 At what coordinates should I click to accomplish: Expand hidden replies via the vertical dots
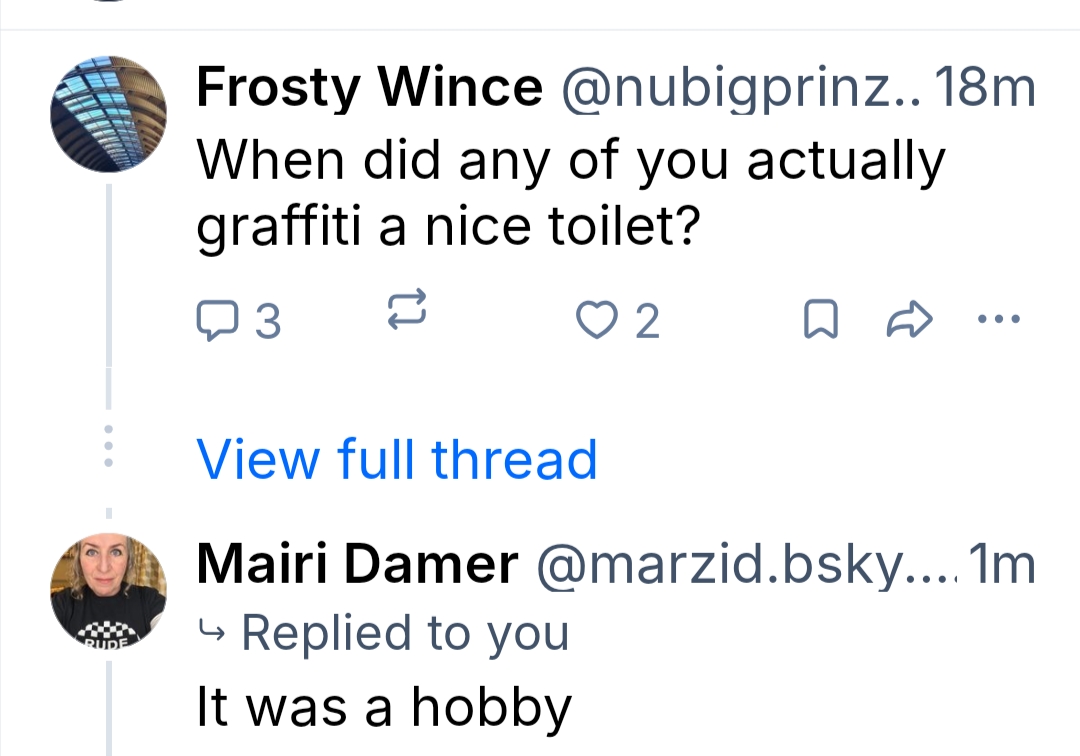point(109,447)
